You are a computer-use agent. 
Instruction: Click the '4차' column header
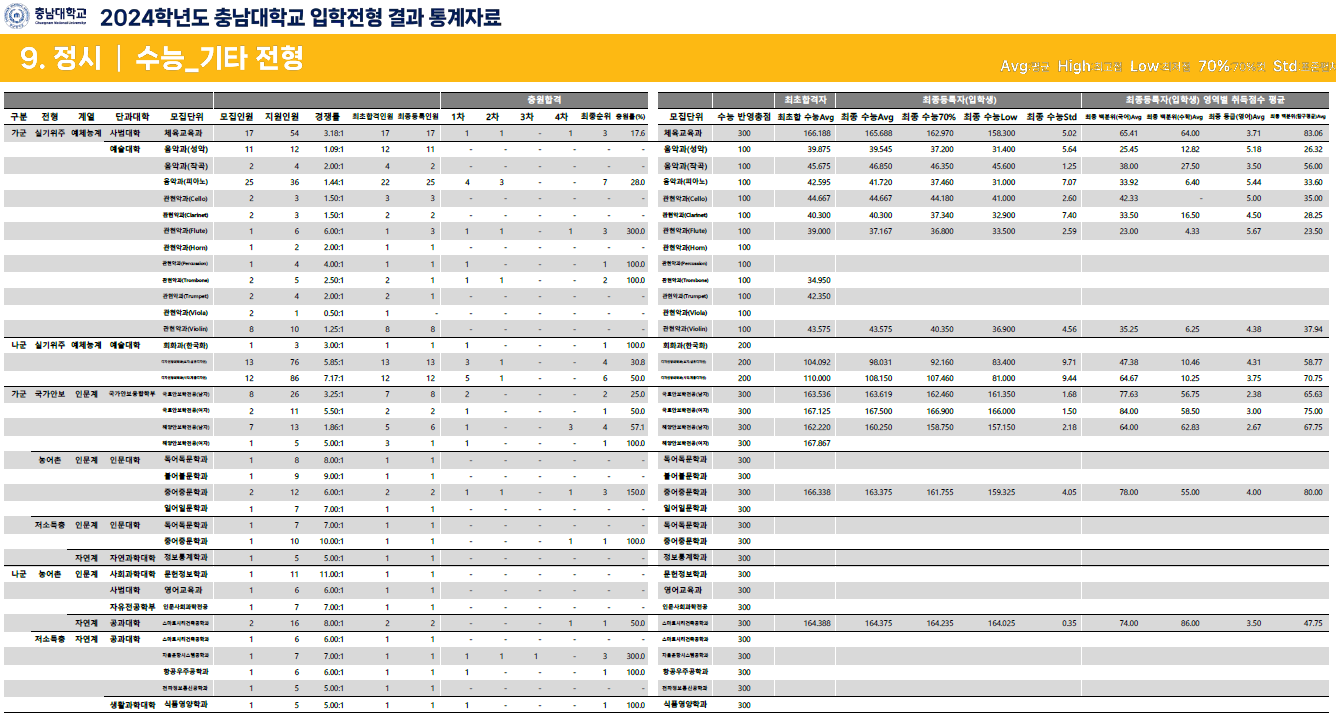[562, 116]
